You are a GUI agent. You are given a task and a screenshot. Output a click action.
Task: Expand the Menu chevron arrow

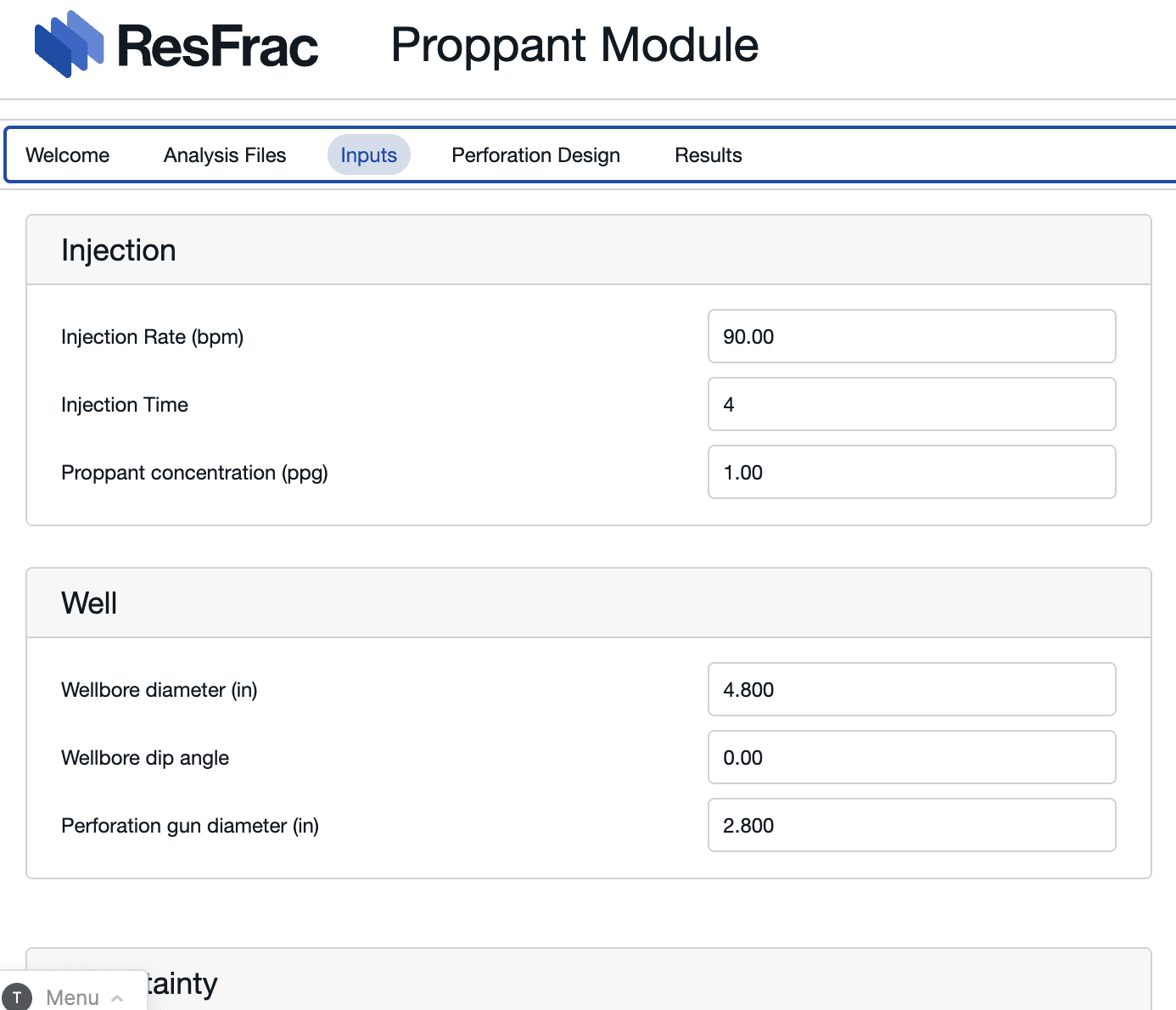(x=117, y=998)
